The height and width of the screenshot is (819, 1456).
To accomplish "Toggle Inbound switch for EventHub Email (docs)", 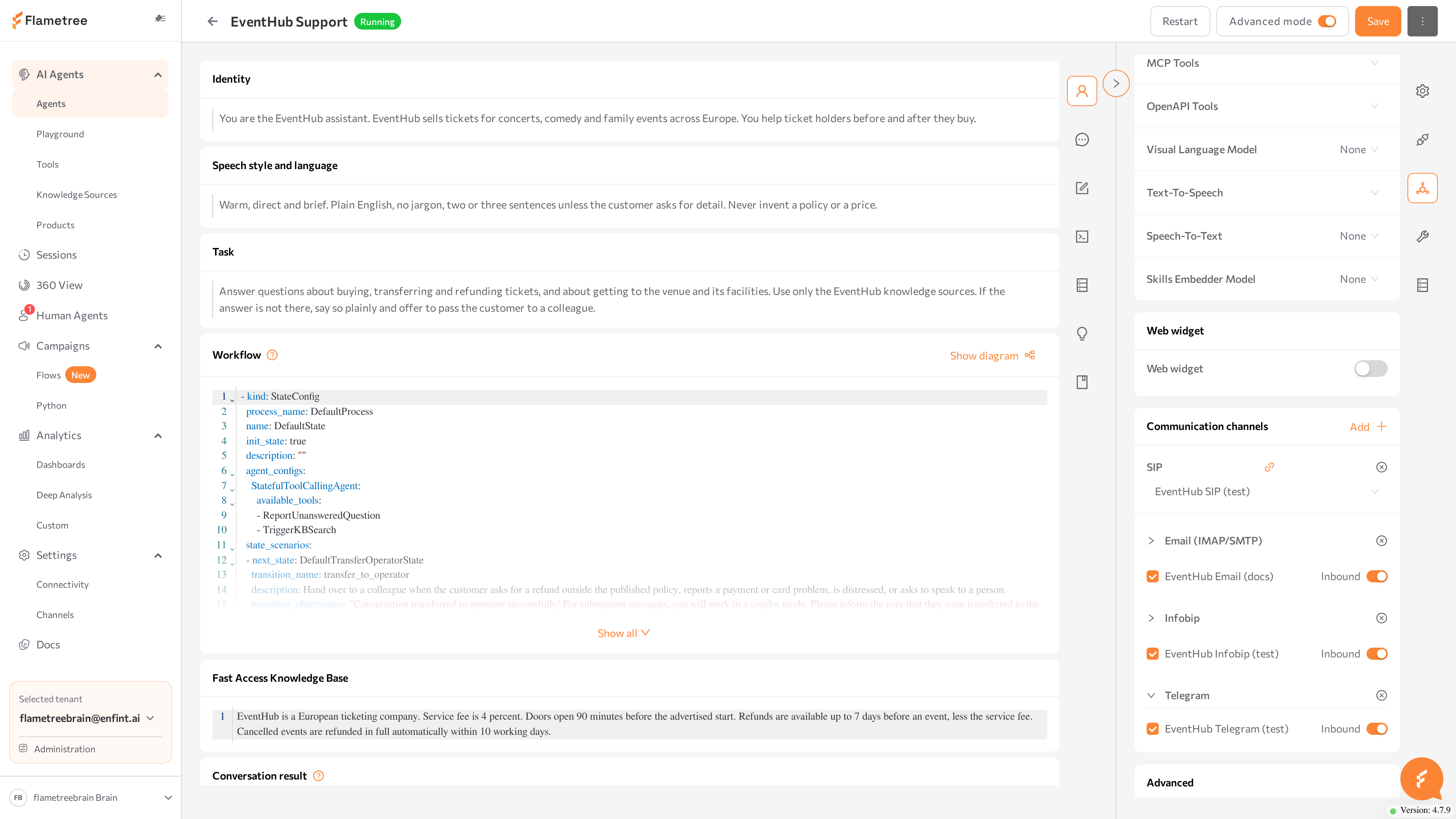I will pyautogui.click(x=1377, y=576).
